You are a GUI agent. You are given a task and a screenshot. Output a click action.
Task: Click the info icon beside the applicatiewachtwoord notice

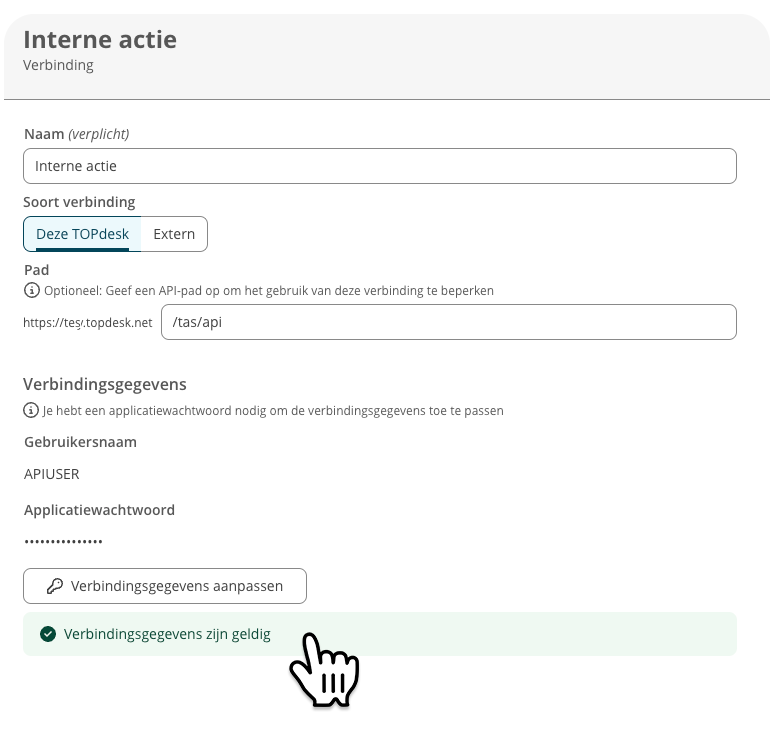pos(31,410)
